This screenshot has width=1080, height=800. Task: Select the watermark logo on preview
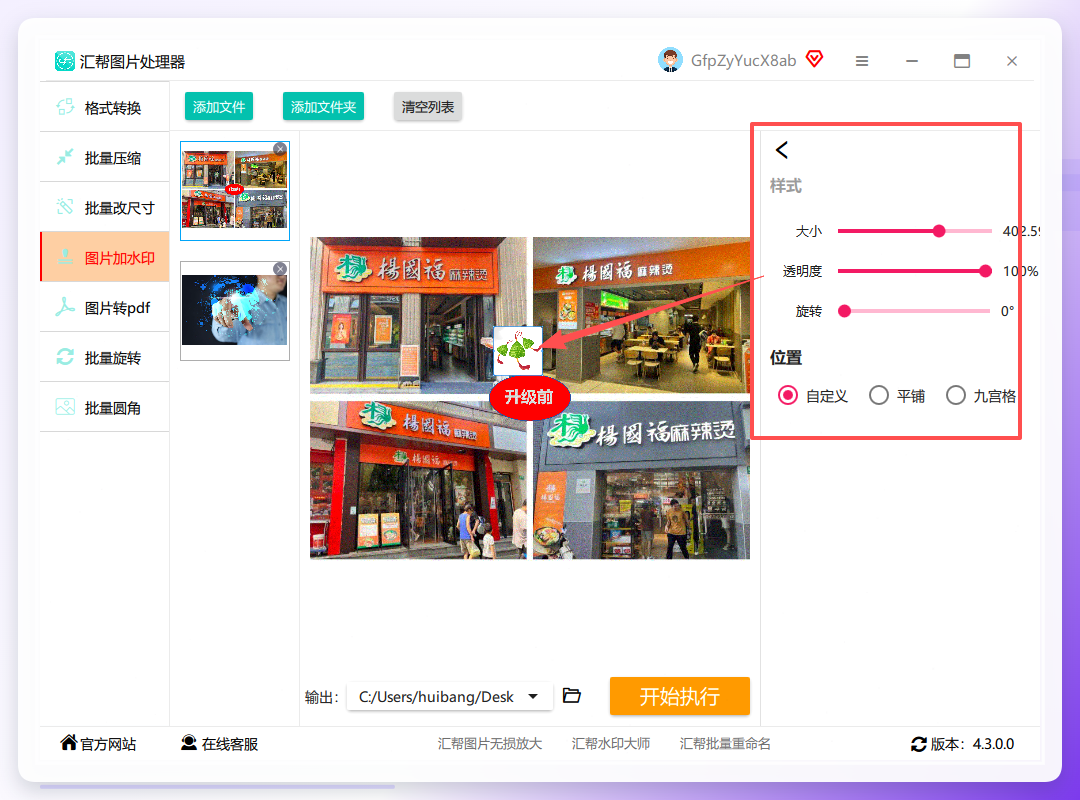518,351
